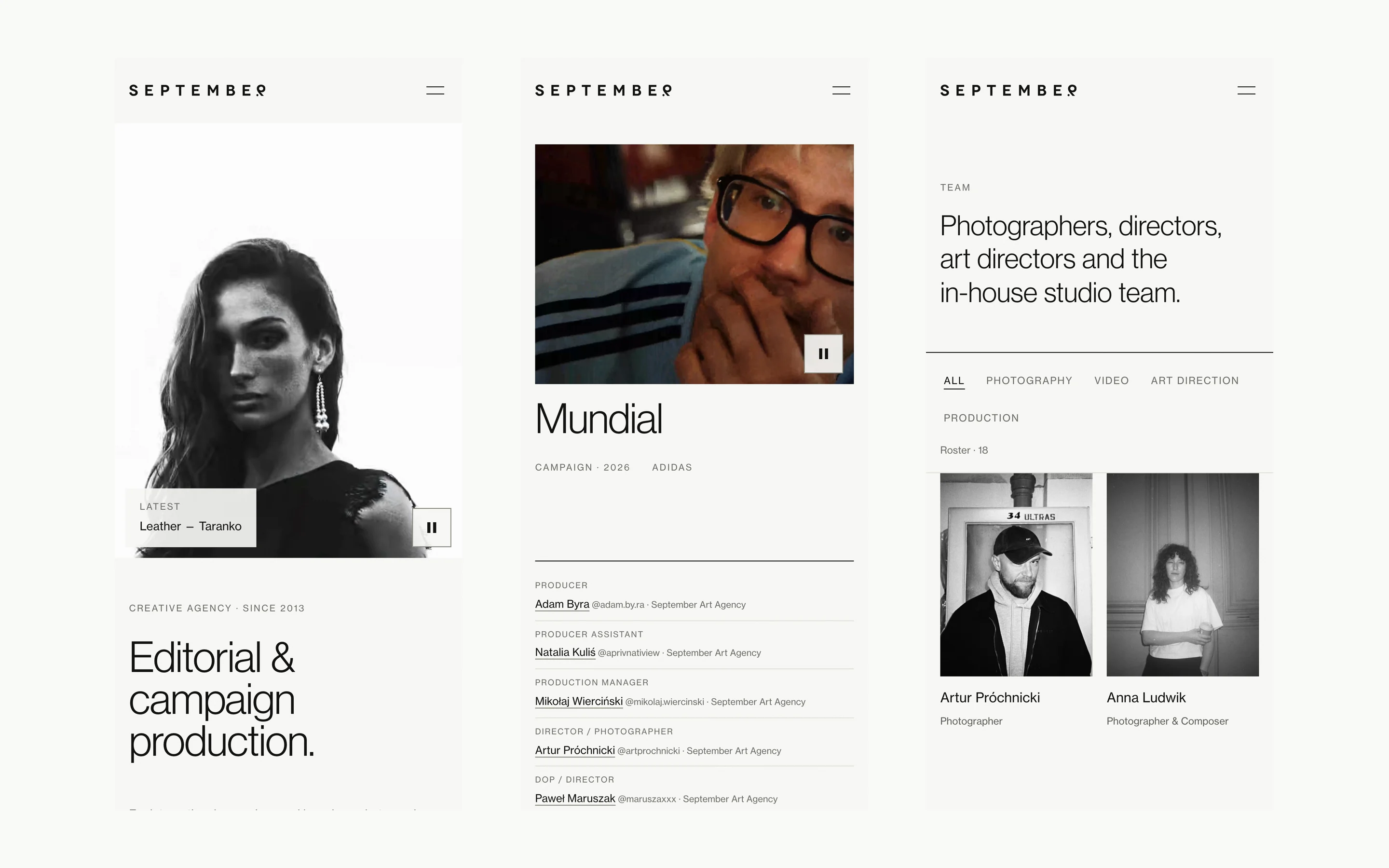Click TEAM section label
This screenshot has height=868, width=1389.
(955, 188)
